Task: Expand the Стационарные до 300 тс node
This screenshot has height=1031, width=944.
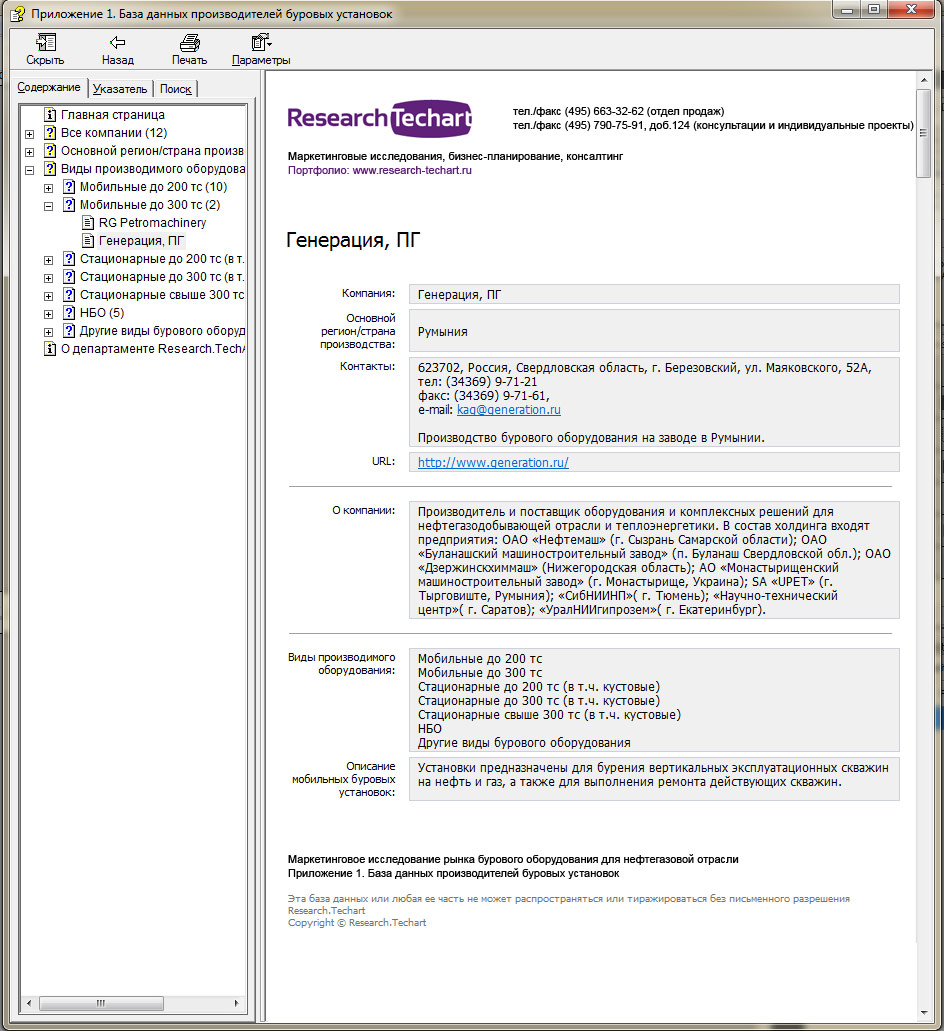Action: click(49, 278)
